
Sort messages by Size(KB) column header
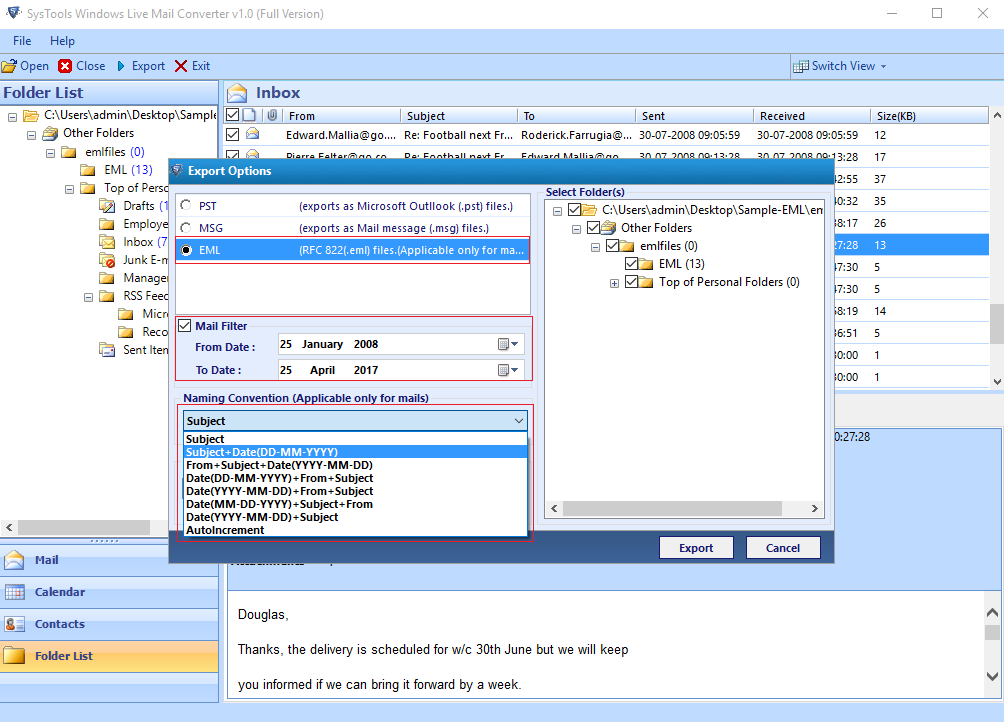coord(929,115)
